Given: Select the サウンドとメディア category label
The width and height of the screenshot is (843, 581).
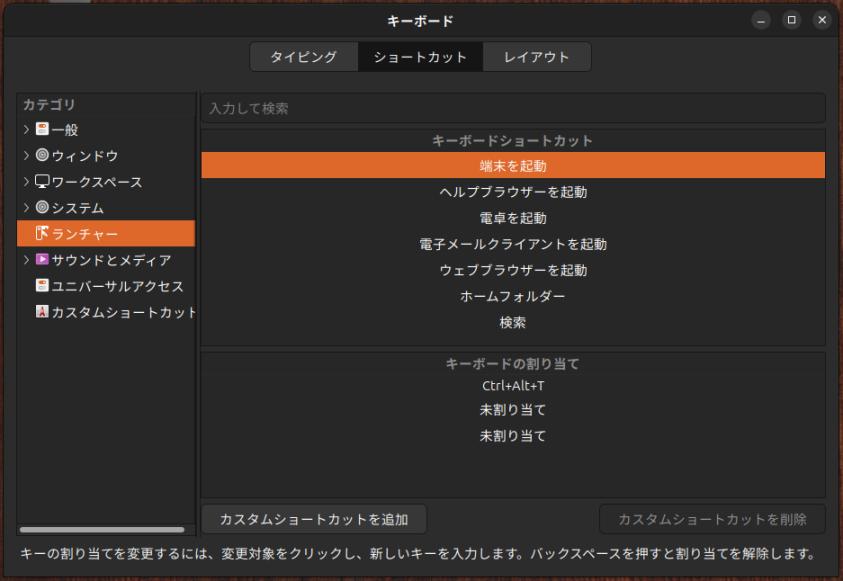Looking at the screenshot, I should (x=111, y=261).
